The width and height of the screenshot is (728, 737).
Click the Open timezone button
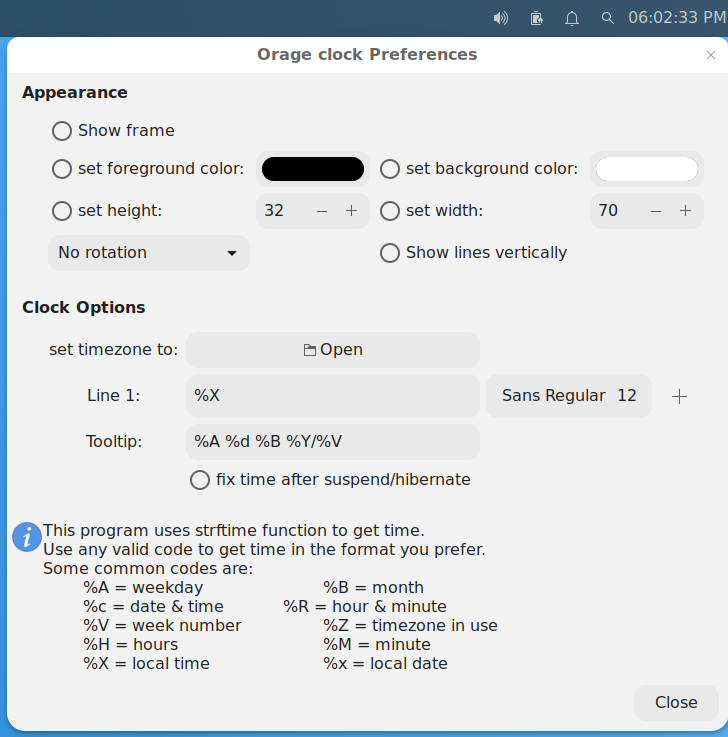coord(333,350)
